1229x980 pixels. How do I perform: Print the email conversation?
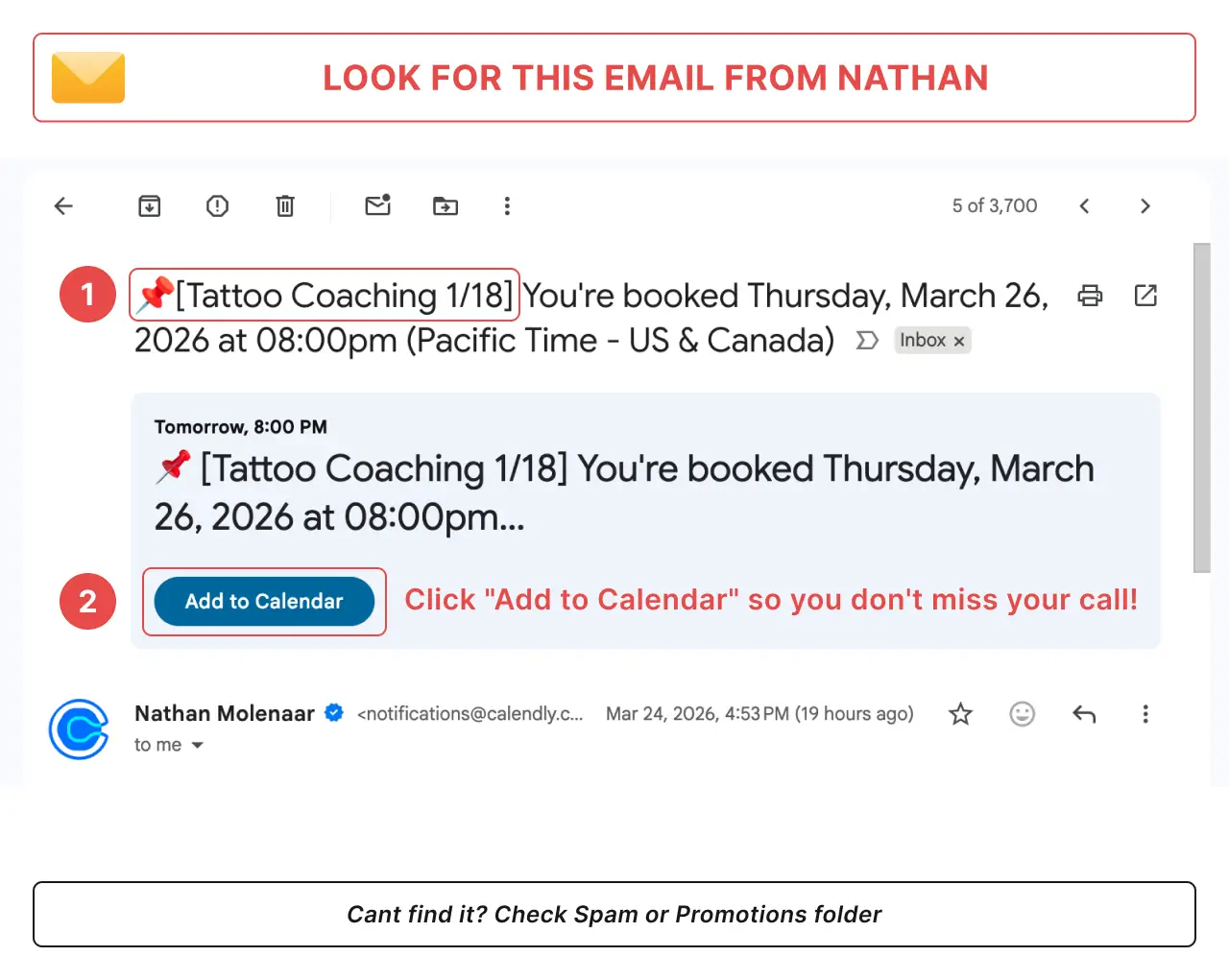click(x=1090, y=295)
